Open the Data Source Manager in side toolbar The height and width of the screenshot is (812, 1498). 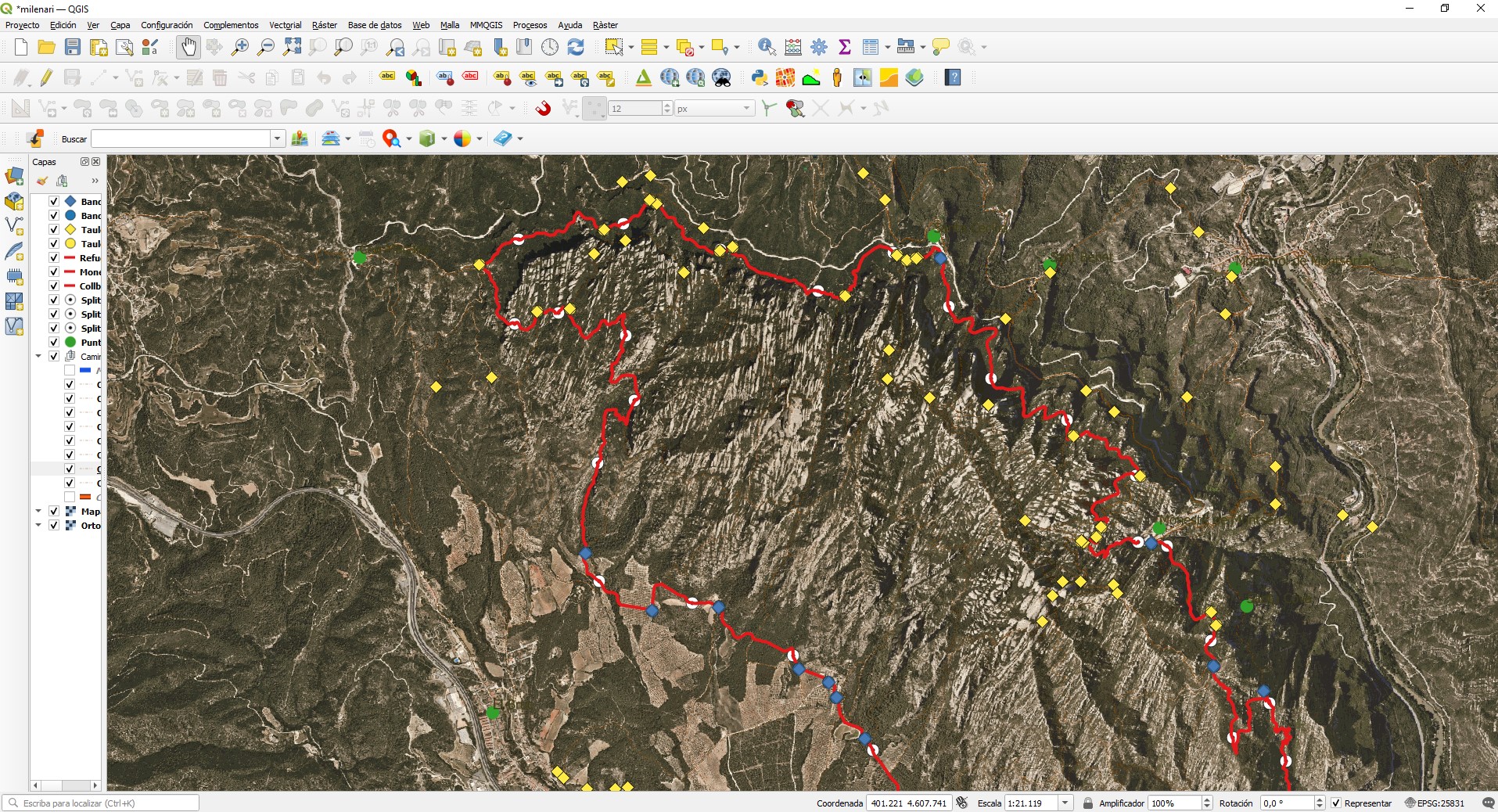click(14, 176)
